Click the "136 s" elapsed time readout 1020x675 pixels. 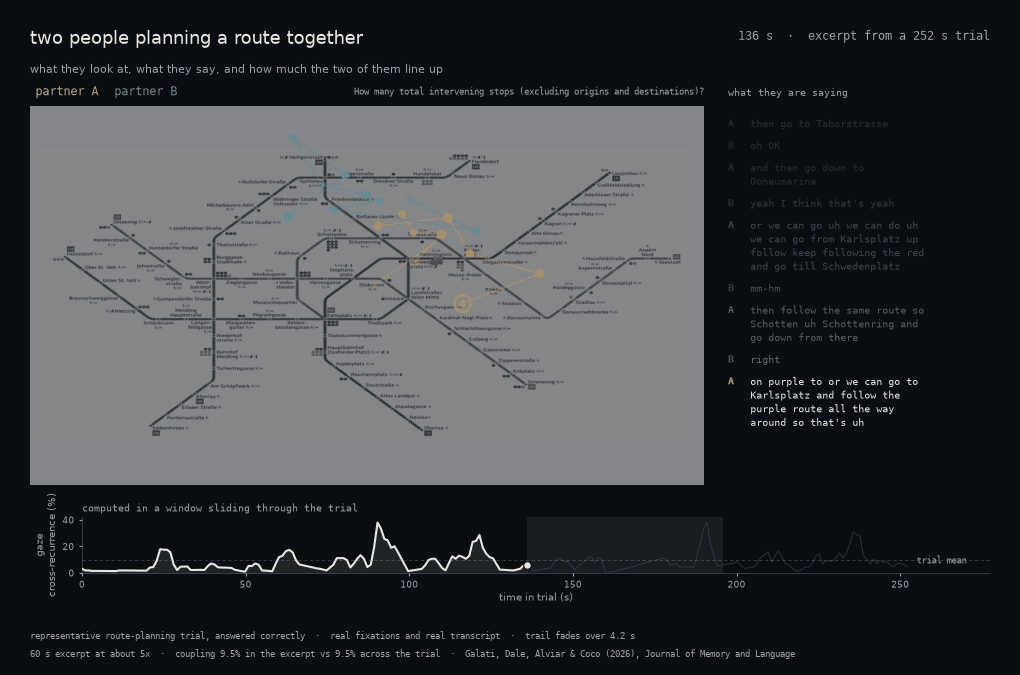755,36
